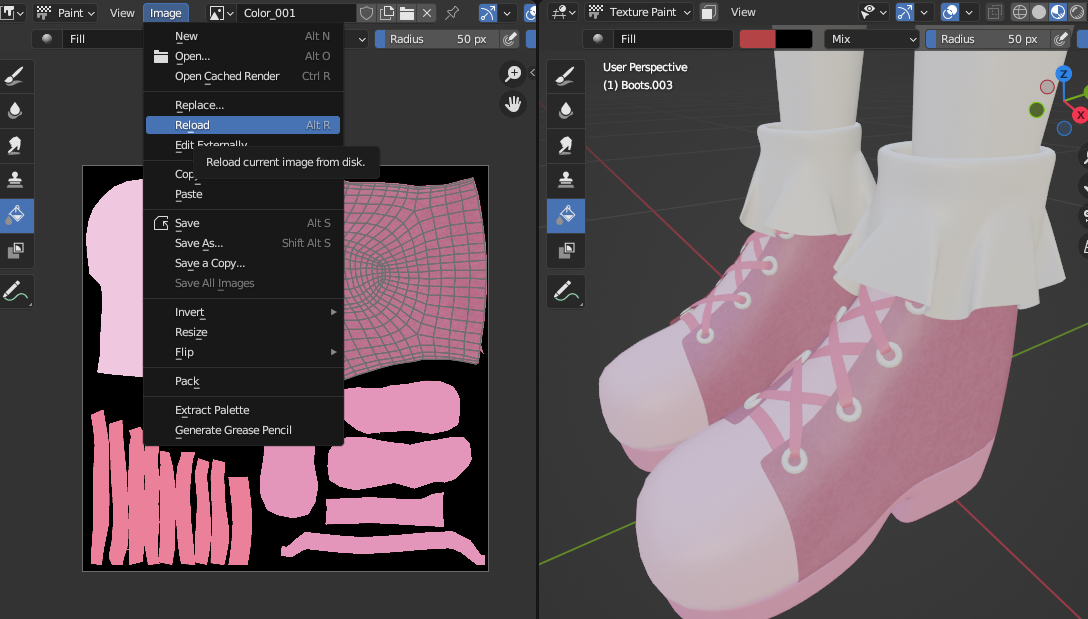Click Radius slider in image editor

coord(438,39)
